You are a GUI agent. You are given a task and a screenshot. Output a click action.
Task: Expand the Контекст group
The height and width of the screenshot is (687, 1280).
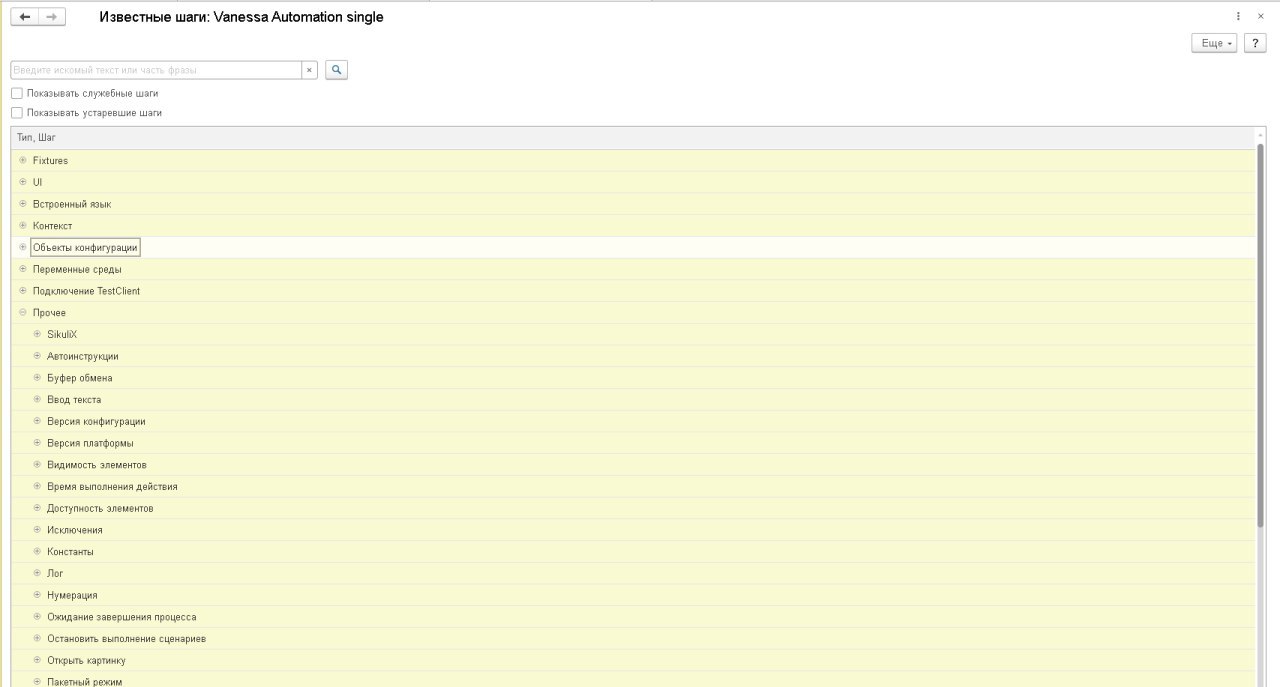23,226
